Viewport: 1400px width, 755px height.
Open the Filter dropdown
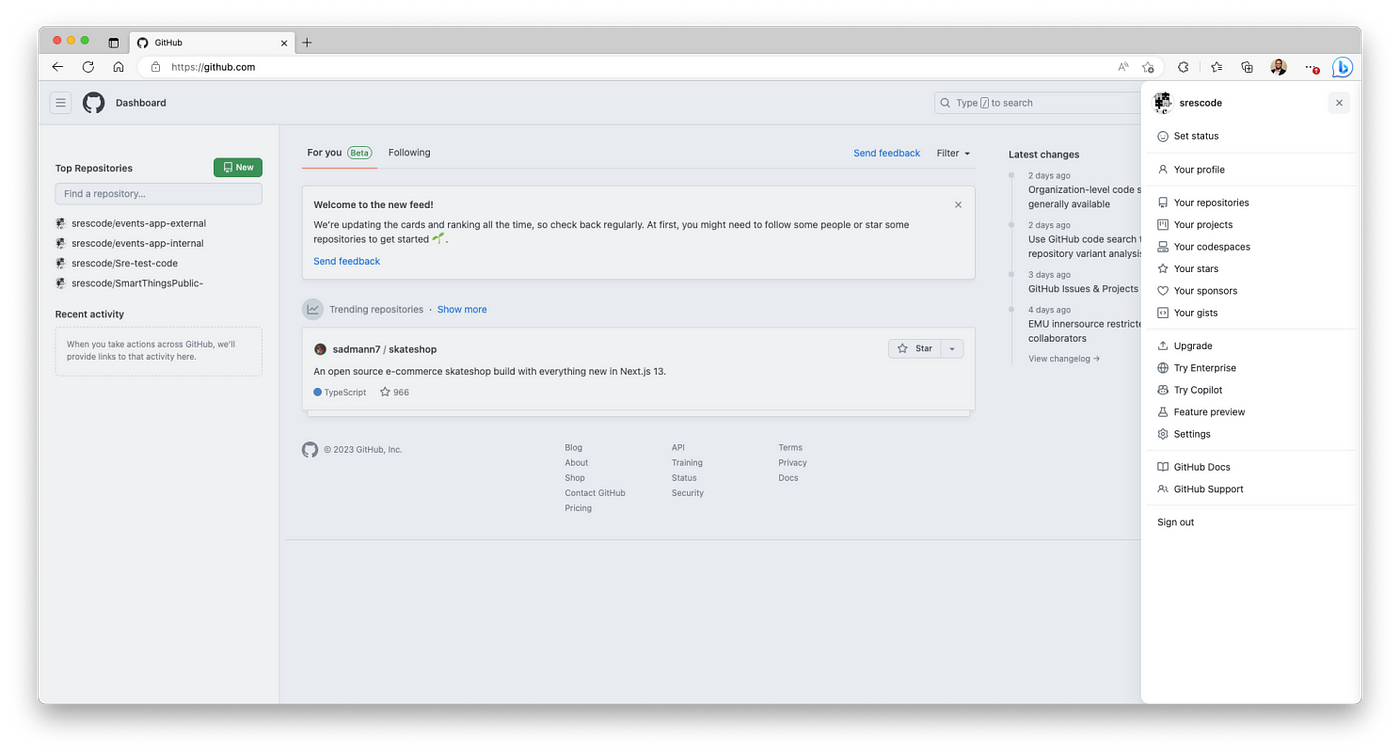point(953,153)
